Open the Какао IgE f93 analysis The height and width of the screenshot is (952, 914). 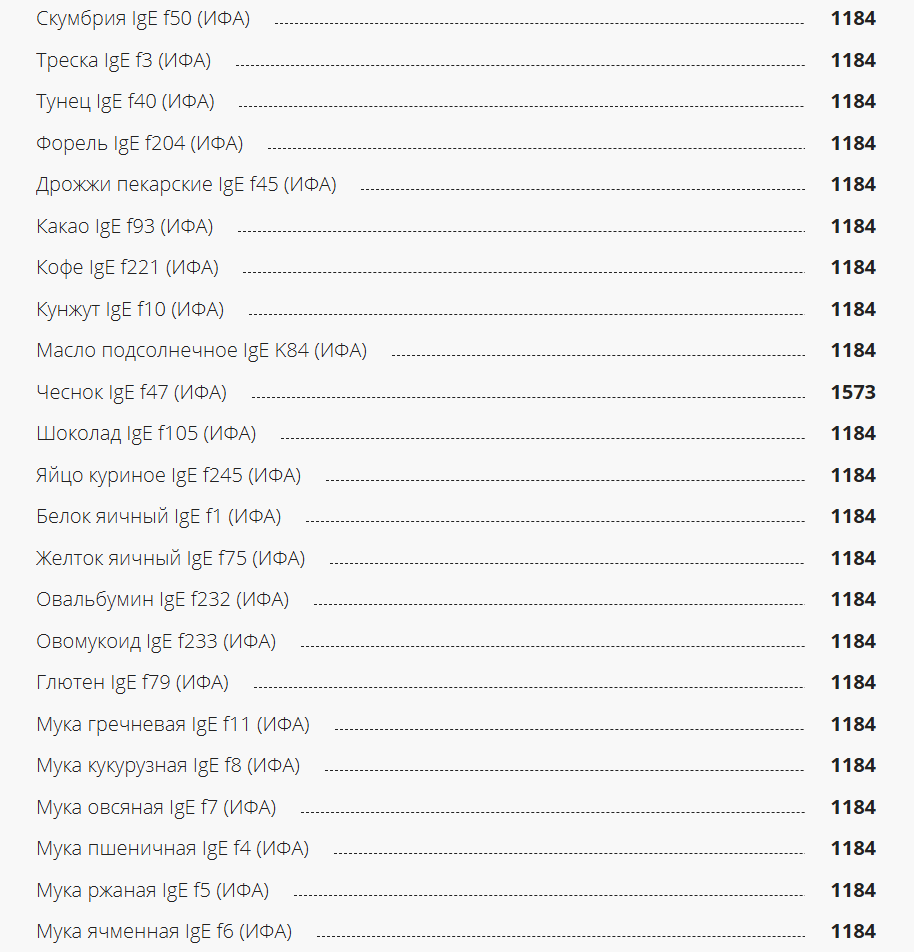[124, 227]
